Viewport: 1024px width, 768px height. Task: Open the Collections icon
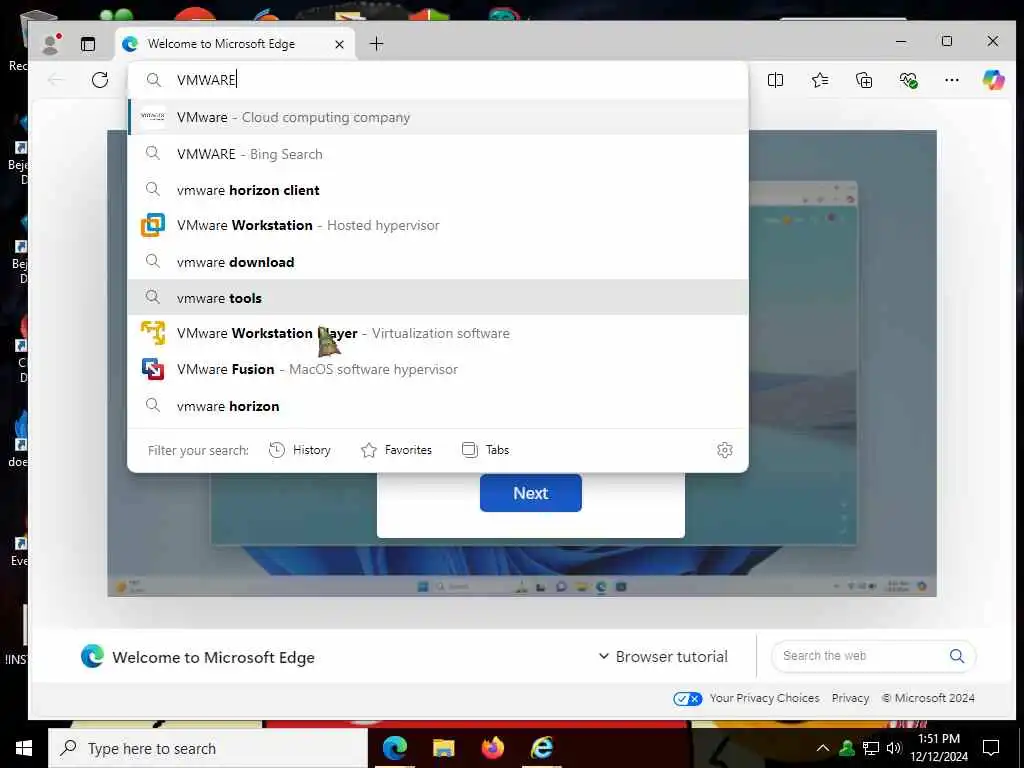[x=864, y=80]
